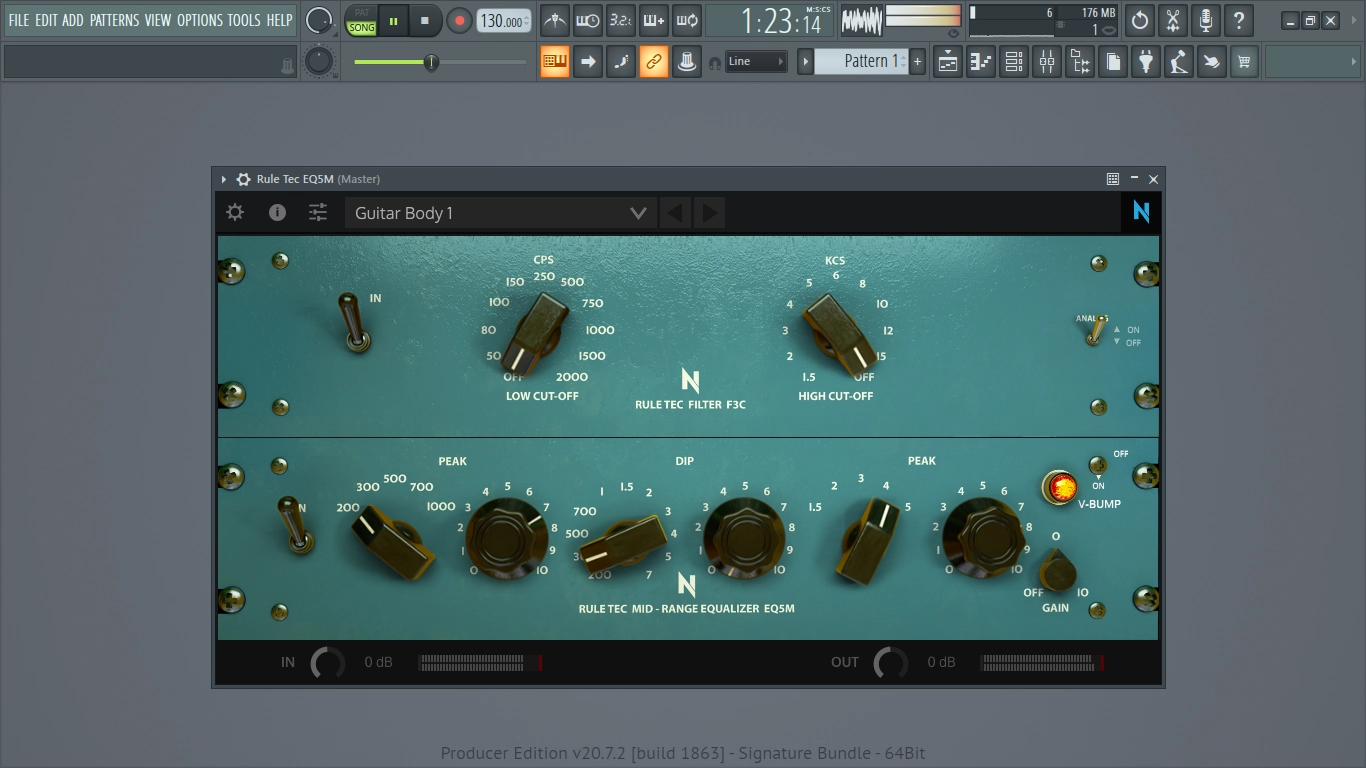Open the TOOLS menu
Screen dimensions: 1366x768
[244, 20]
